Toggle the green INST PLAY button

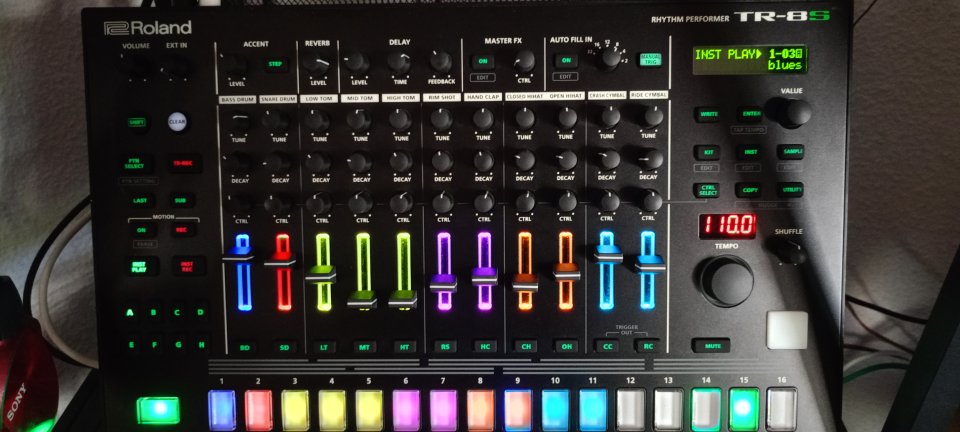pyautogui.click(x=139, y=266)
